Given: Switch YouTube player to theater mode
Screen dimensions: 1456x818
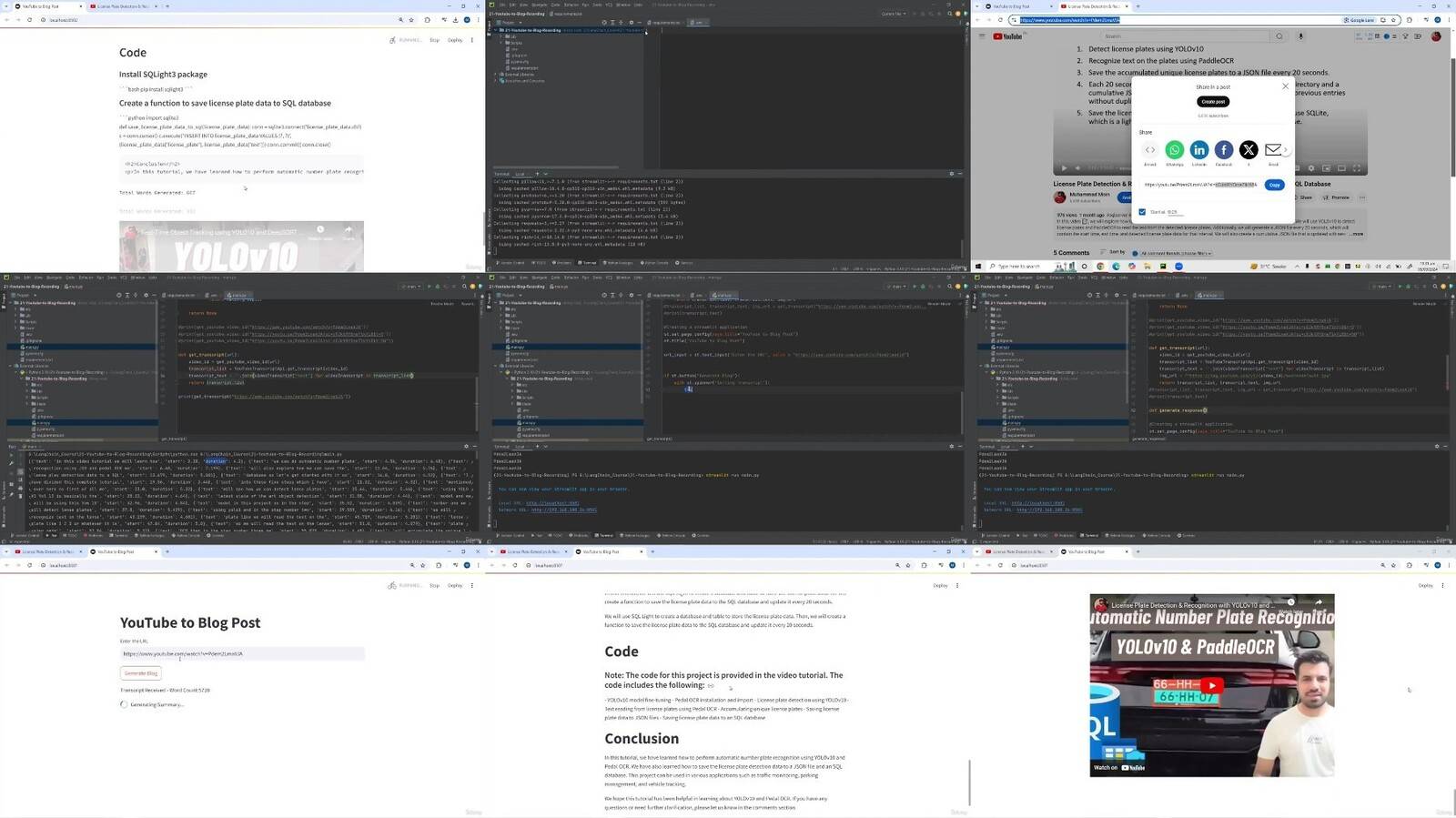Looking at the screenshot, I should (x=1341, y=168).
